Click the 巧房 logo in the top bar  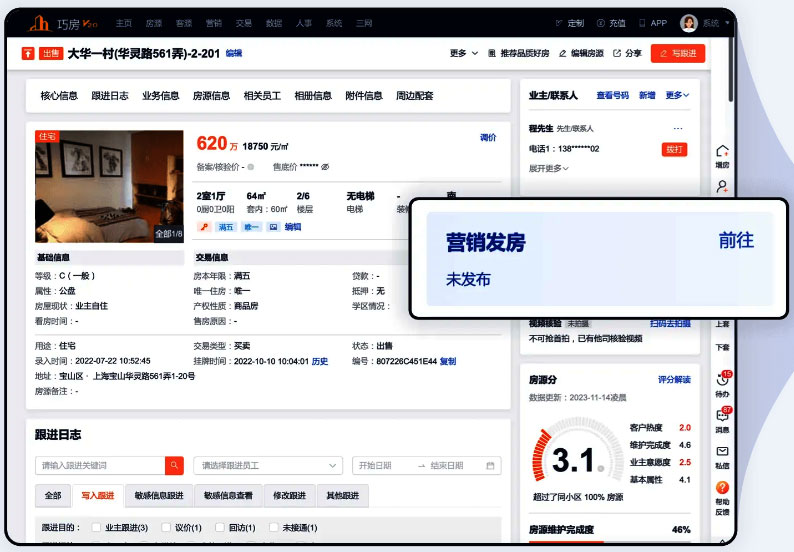coord(63,23)
